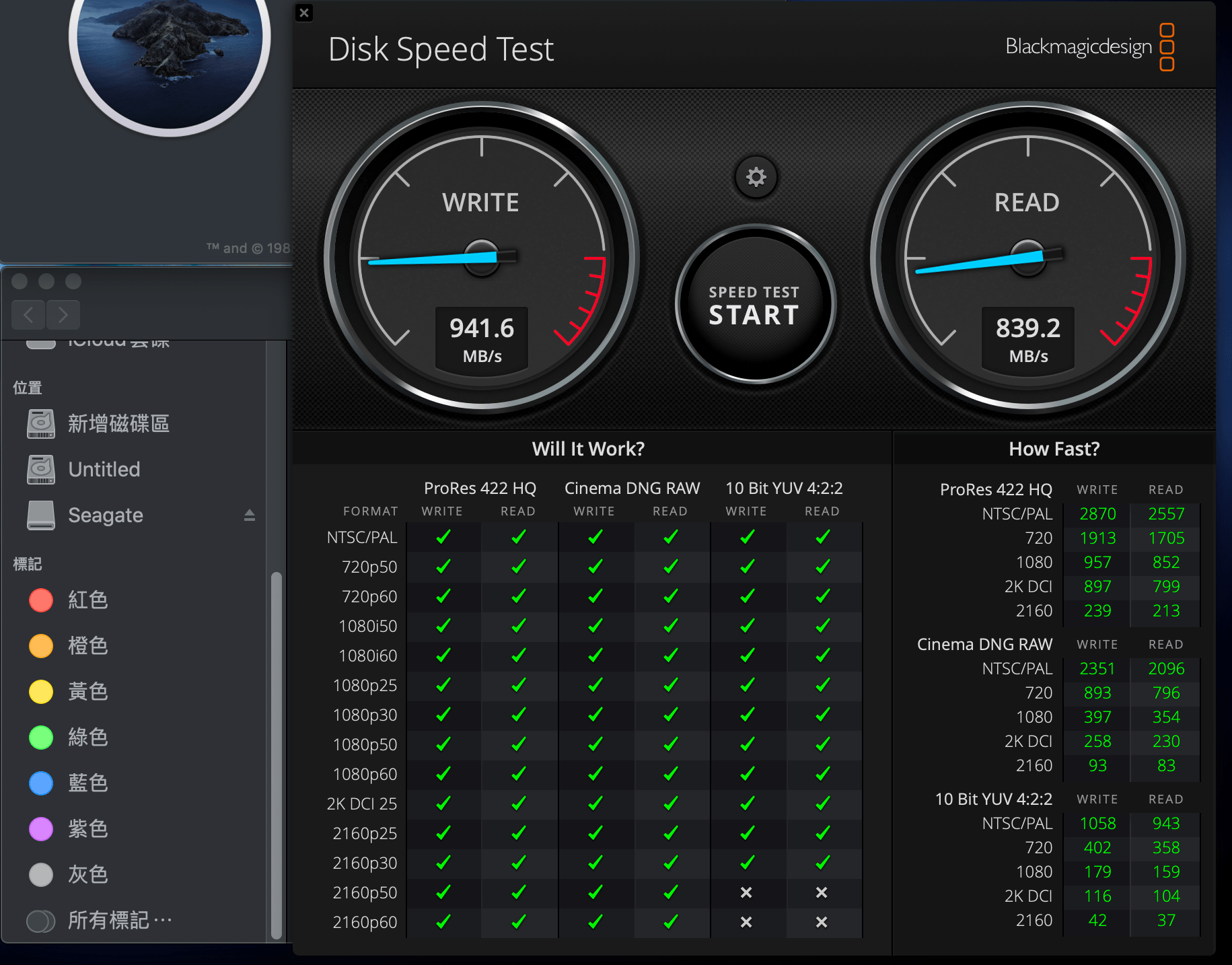Select the gray 灰色 tag
Screen dimensions: 1232x965
87,875
